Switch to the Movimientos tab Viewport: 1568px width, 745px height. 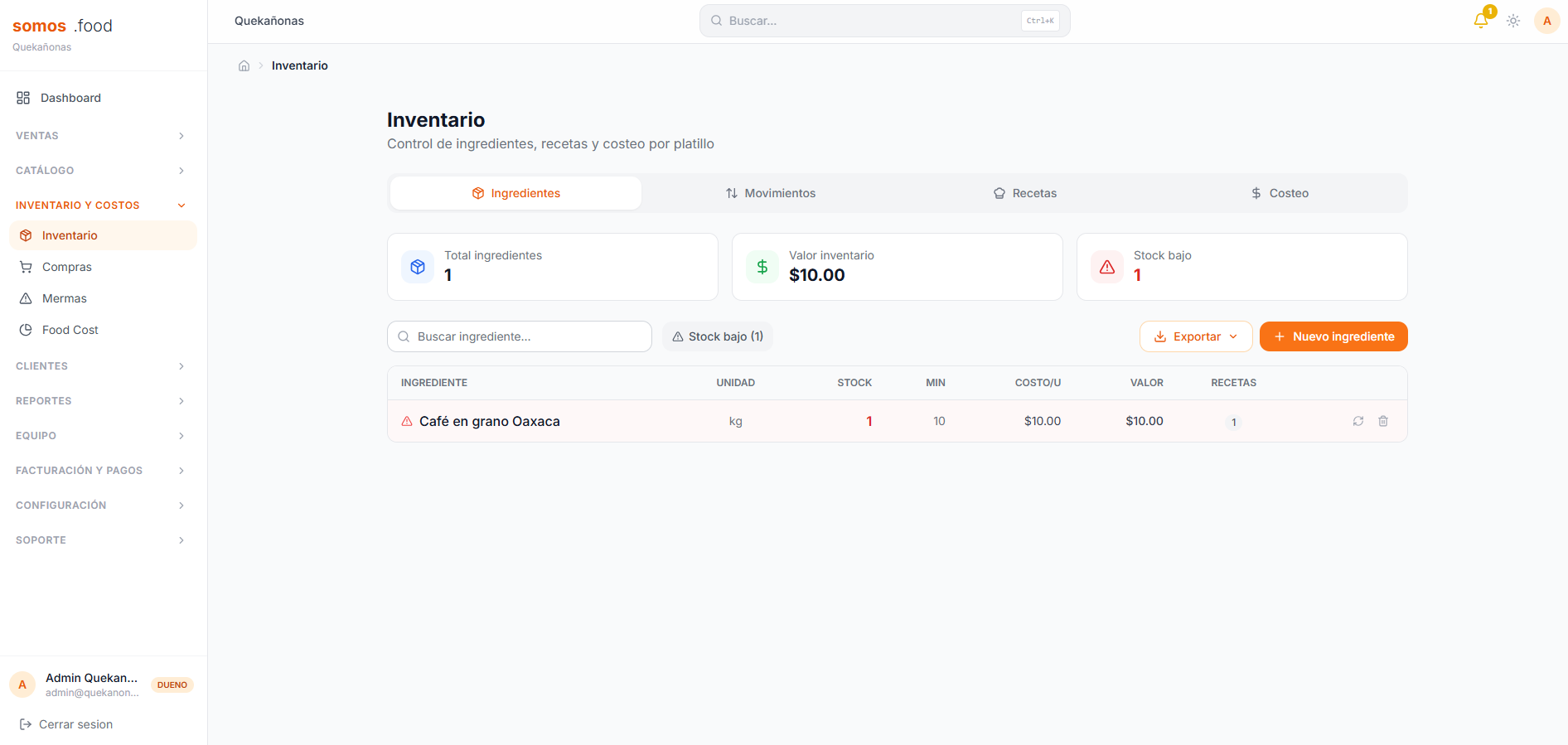click(771, 193)
